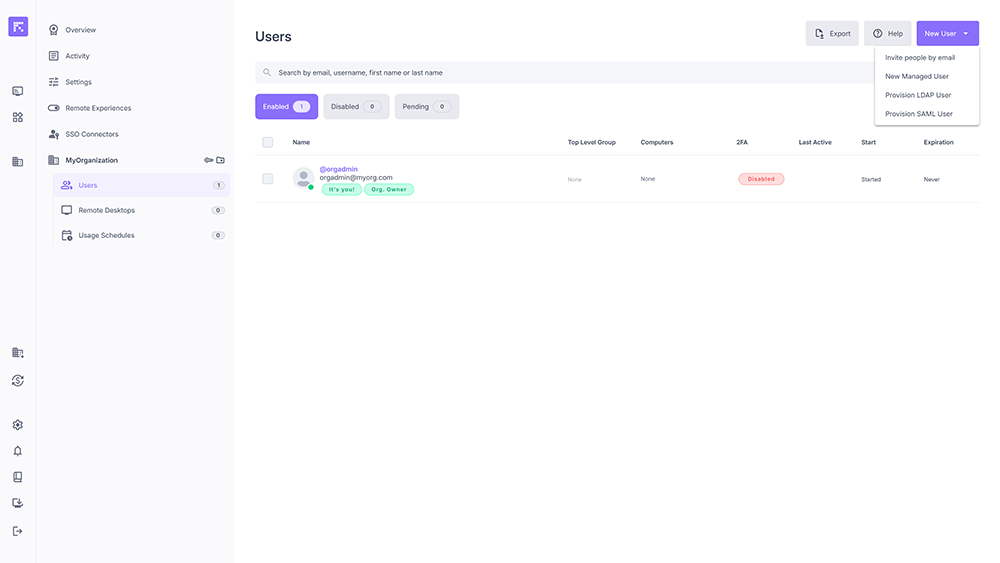Open the book documentation icon
Viewport: 1000px width, 563px height.
[x=17, y=477]
